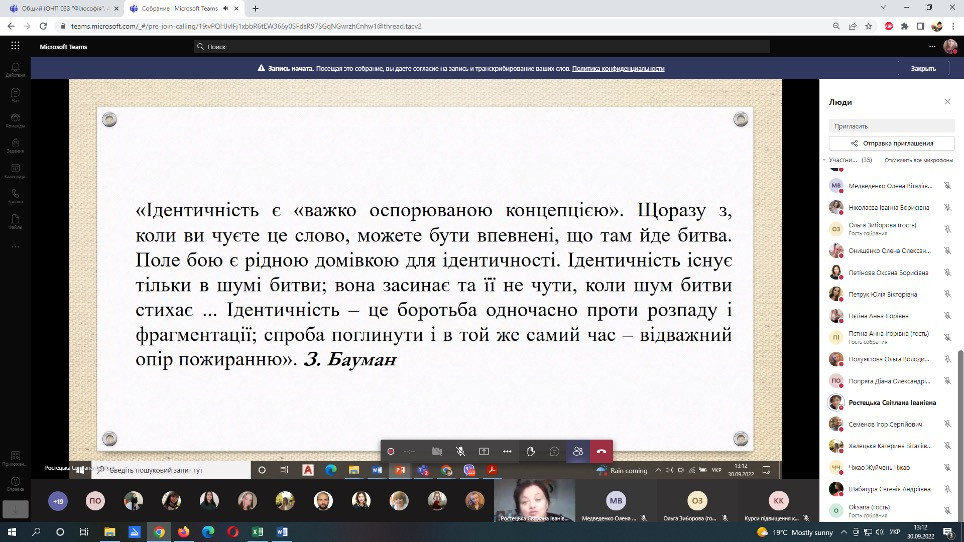
Task: Open the Calls sidebar icon
Action: (15, 195)
